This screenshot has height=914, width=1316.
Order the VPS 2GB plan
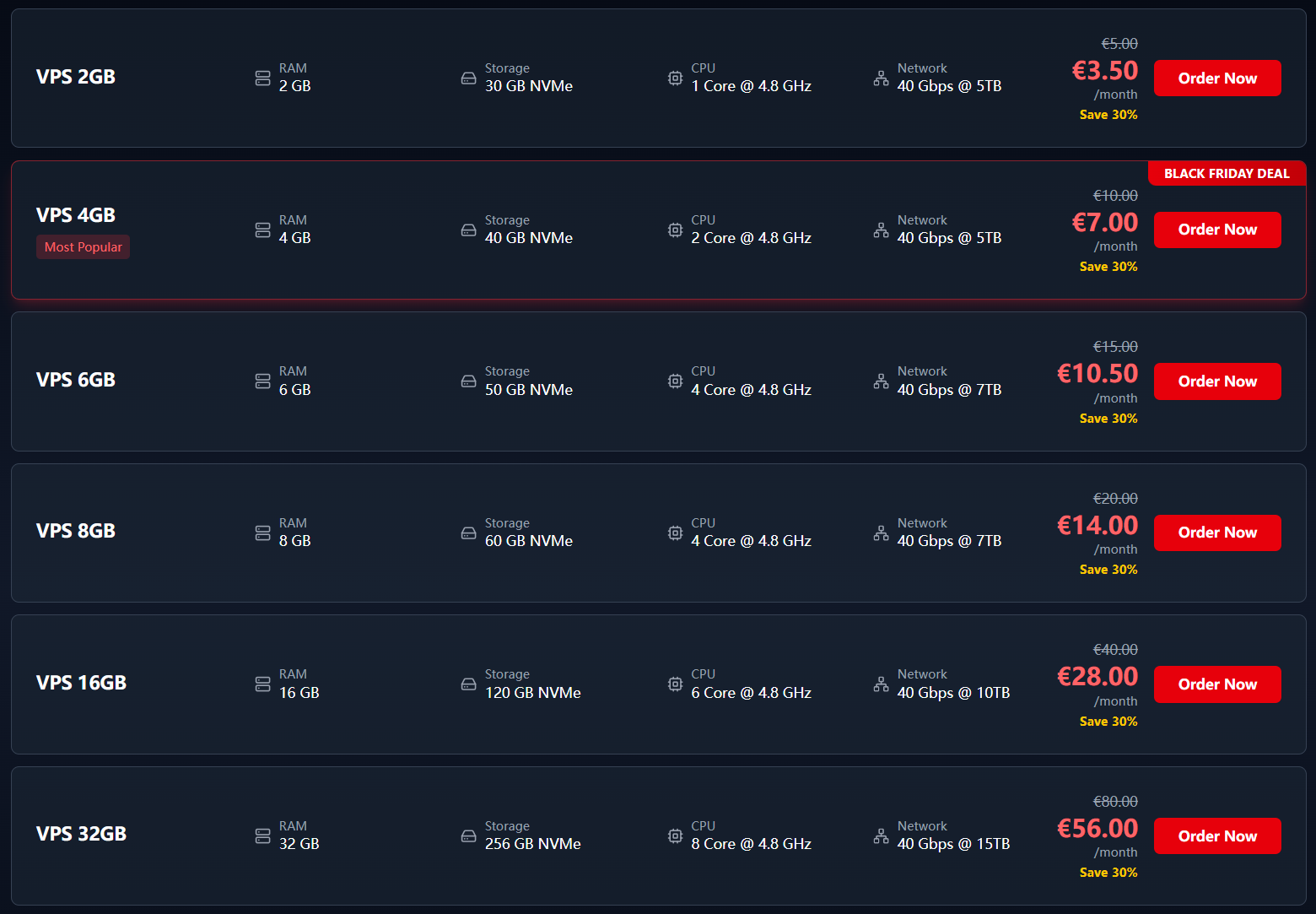1217,78
